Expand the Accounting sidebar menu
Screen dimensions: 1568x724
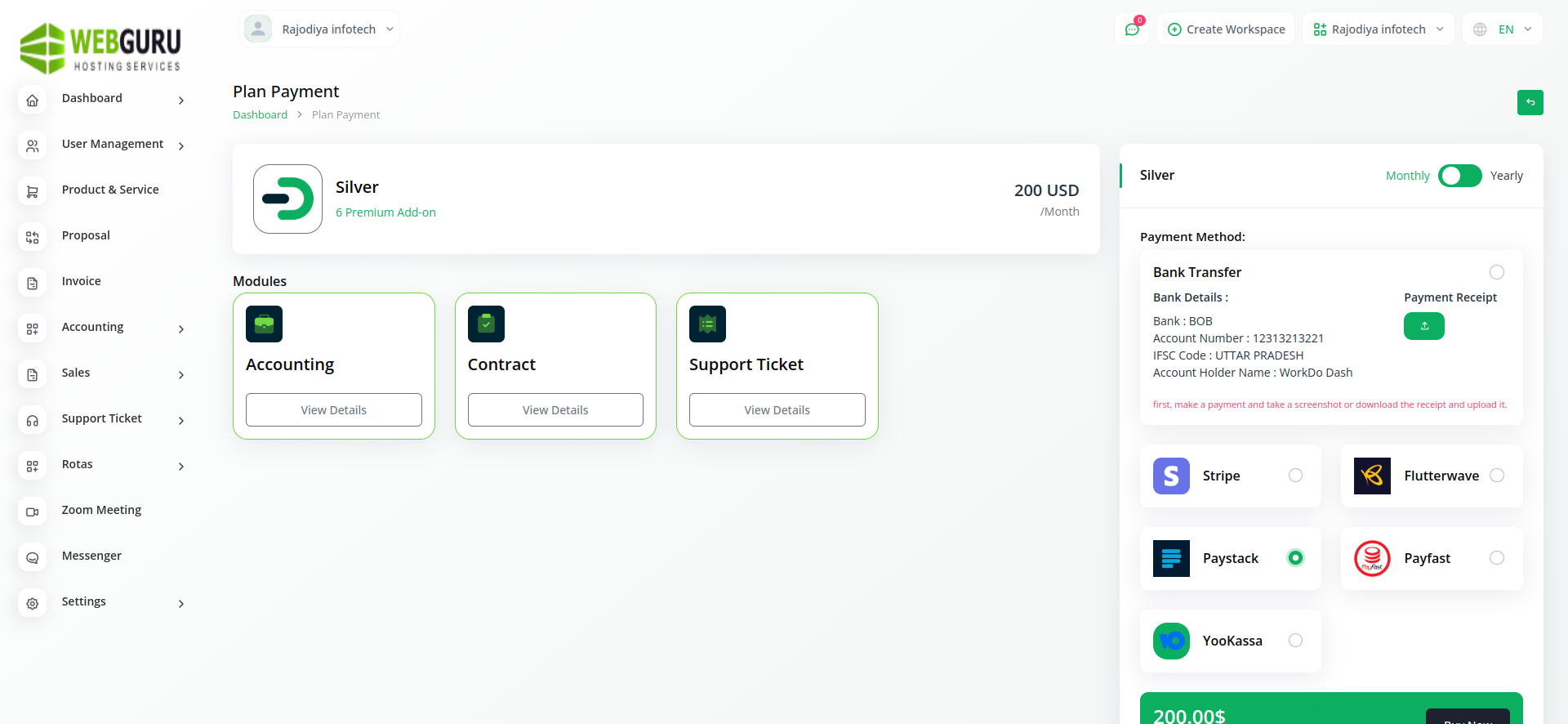tap(93, 327)
